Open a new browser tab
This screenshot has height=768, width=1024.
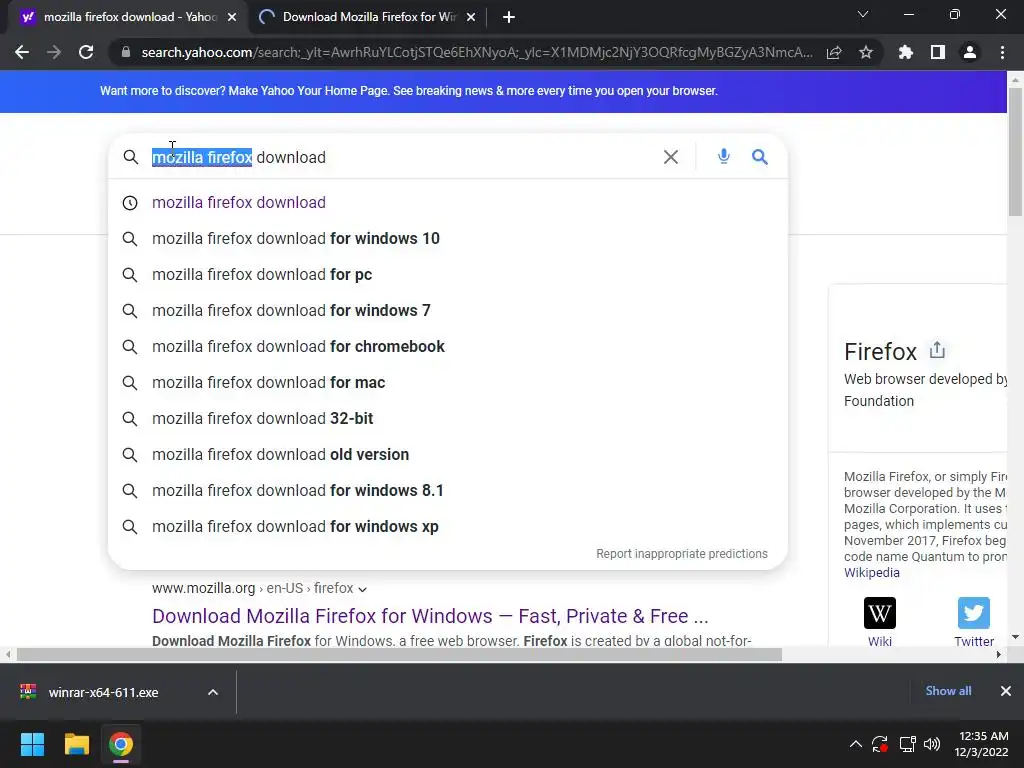tap(509, 18)
